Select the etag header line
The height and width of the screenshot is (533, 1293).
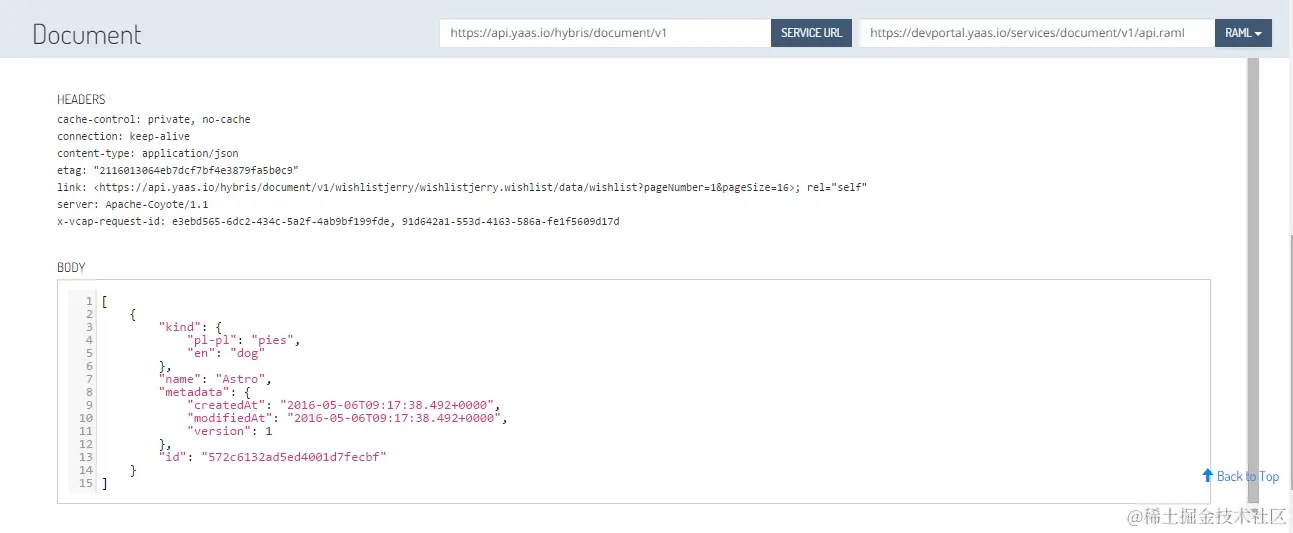(x=178, y=170)
